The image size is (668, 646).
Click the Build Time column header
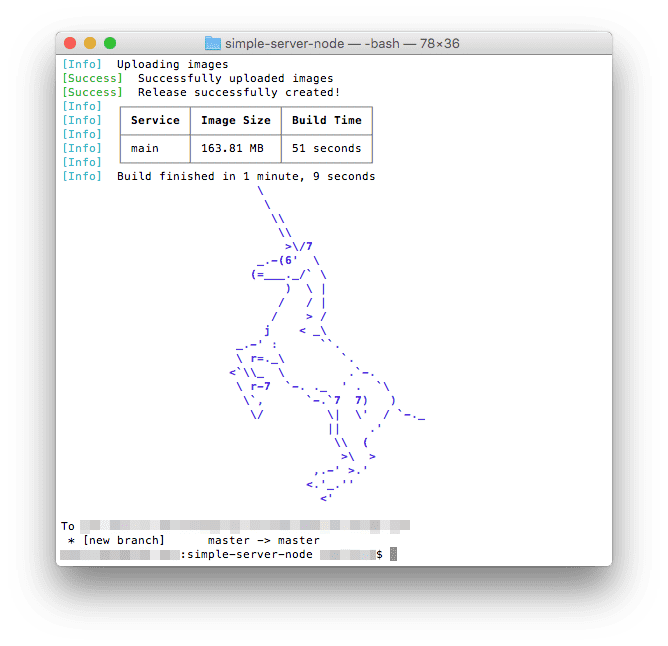(x=326, y=120)
